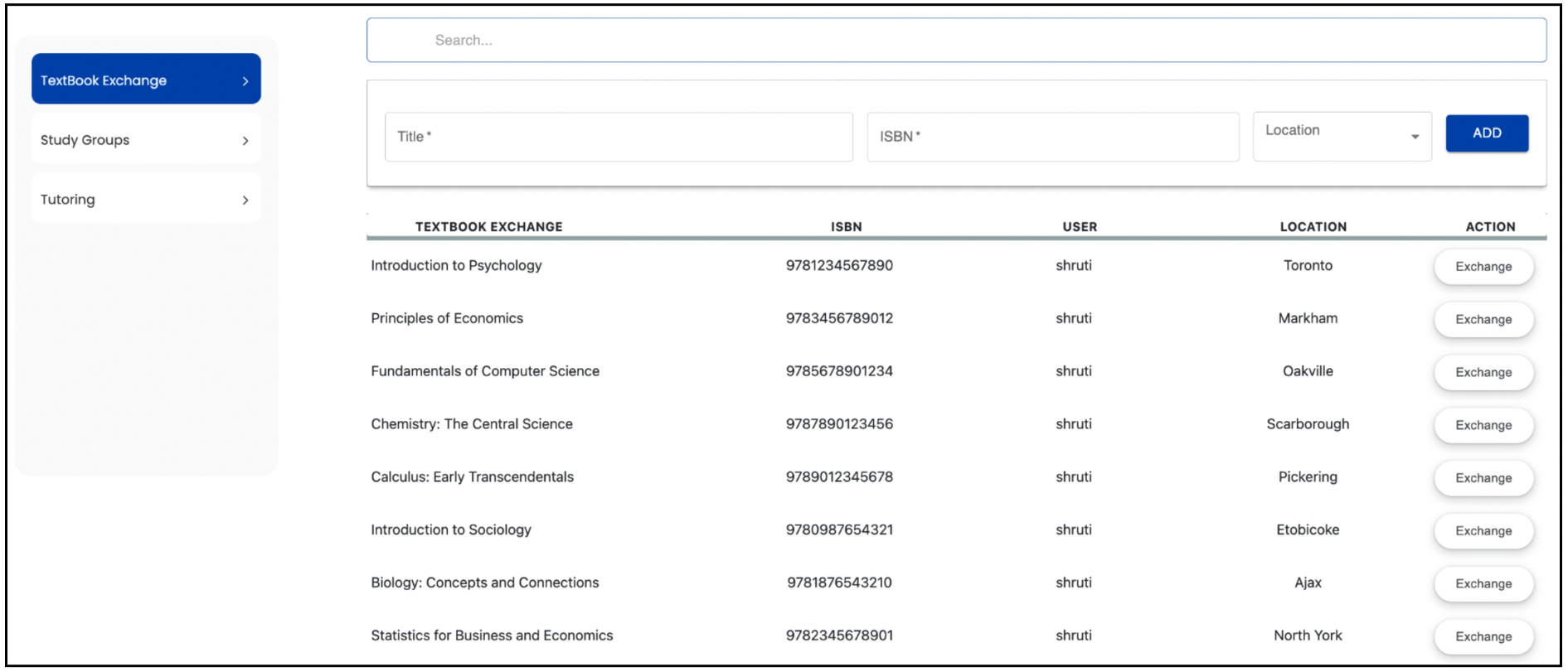Select the TextBook Exchange sidebar item
This screenshot has width=1568, height=672.
146,79
